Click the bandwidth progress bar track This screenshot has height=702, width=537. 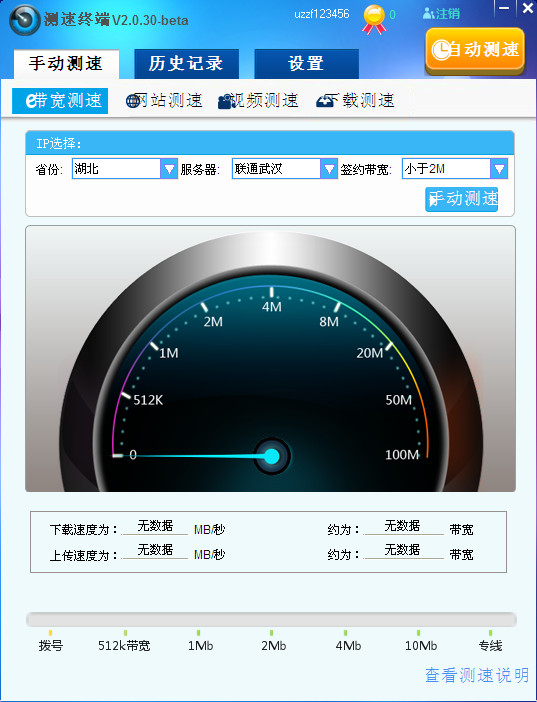[271, 620]
